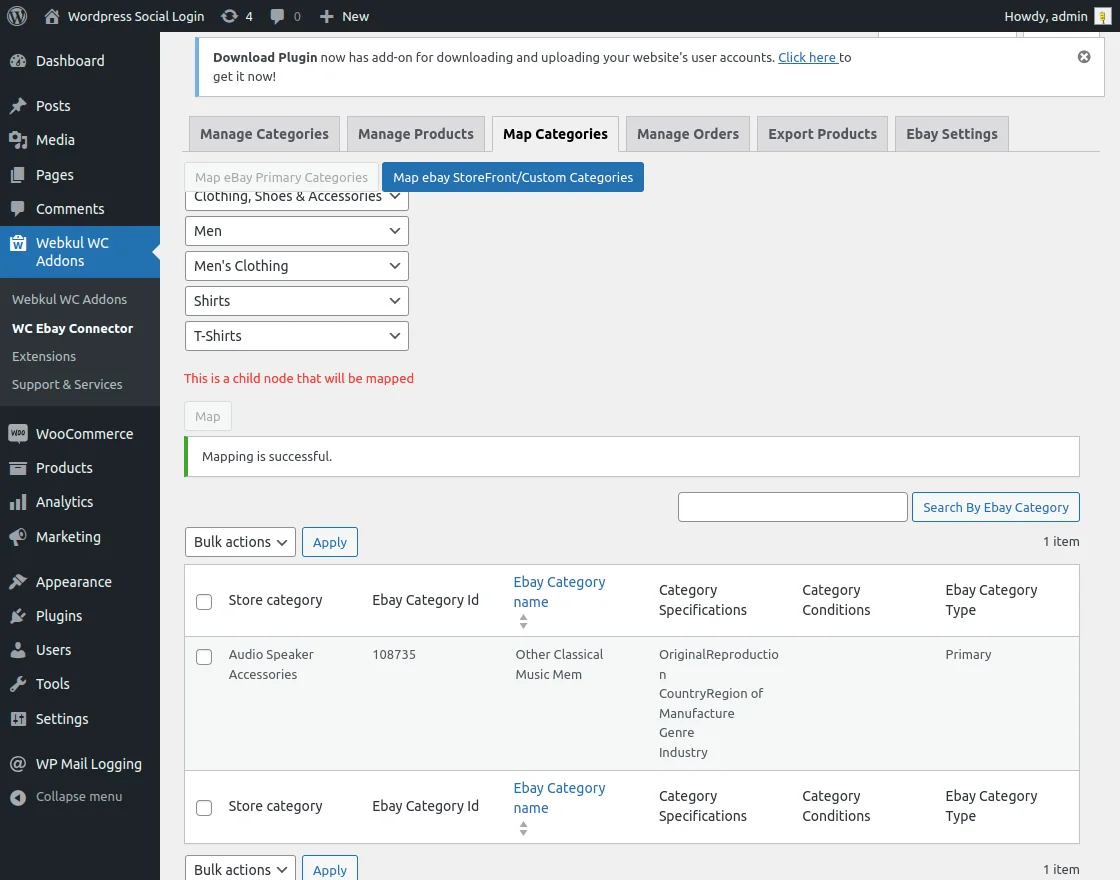The width and height of the screenshot is (1120, 880).
Task: Check the Audio Speaker Accessories row checkbox
Action: (x=204, y=657)
